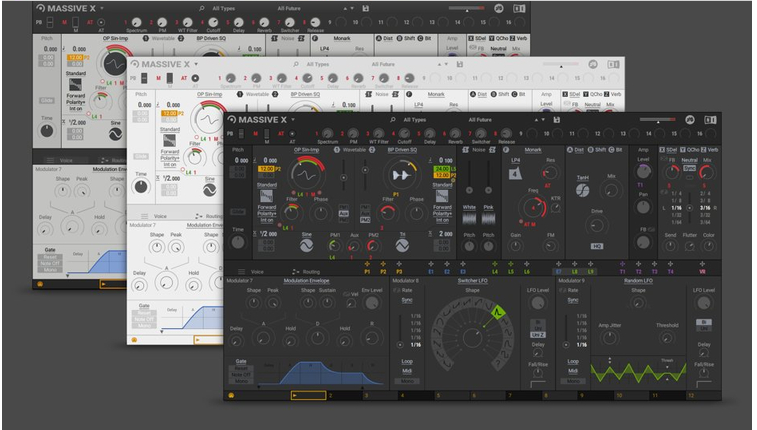Click the save preset floppy icon in front window
The height and width of the screenshot is (430, 757).
[x=557, y=120]
